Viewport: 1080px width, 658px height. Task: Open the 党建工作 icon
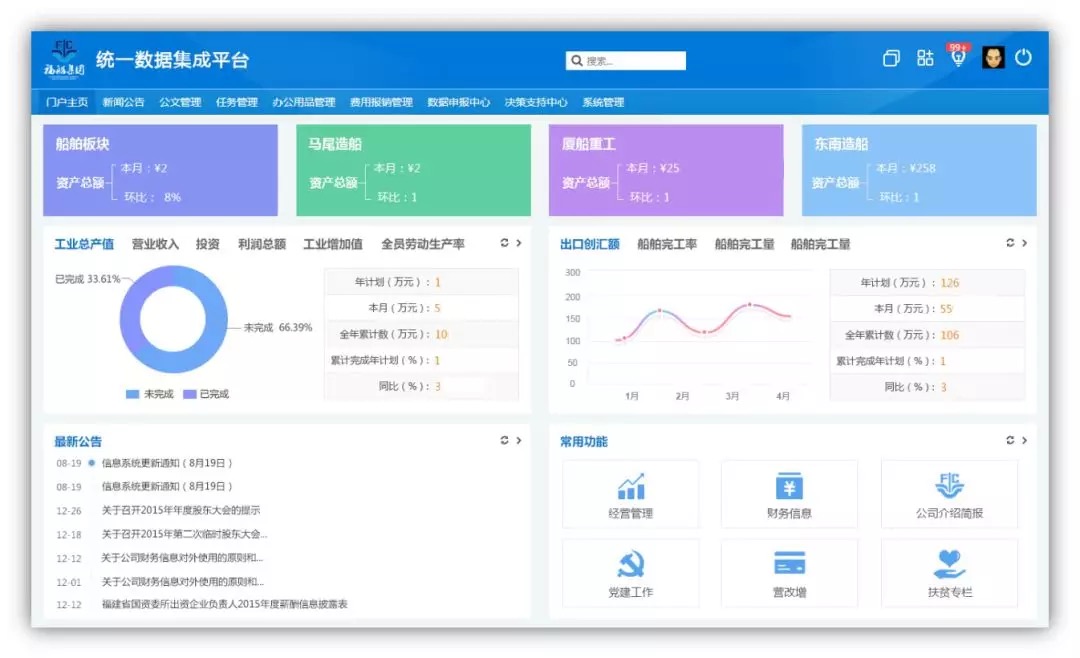[630, 564]
